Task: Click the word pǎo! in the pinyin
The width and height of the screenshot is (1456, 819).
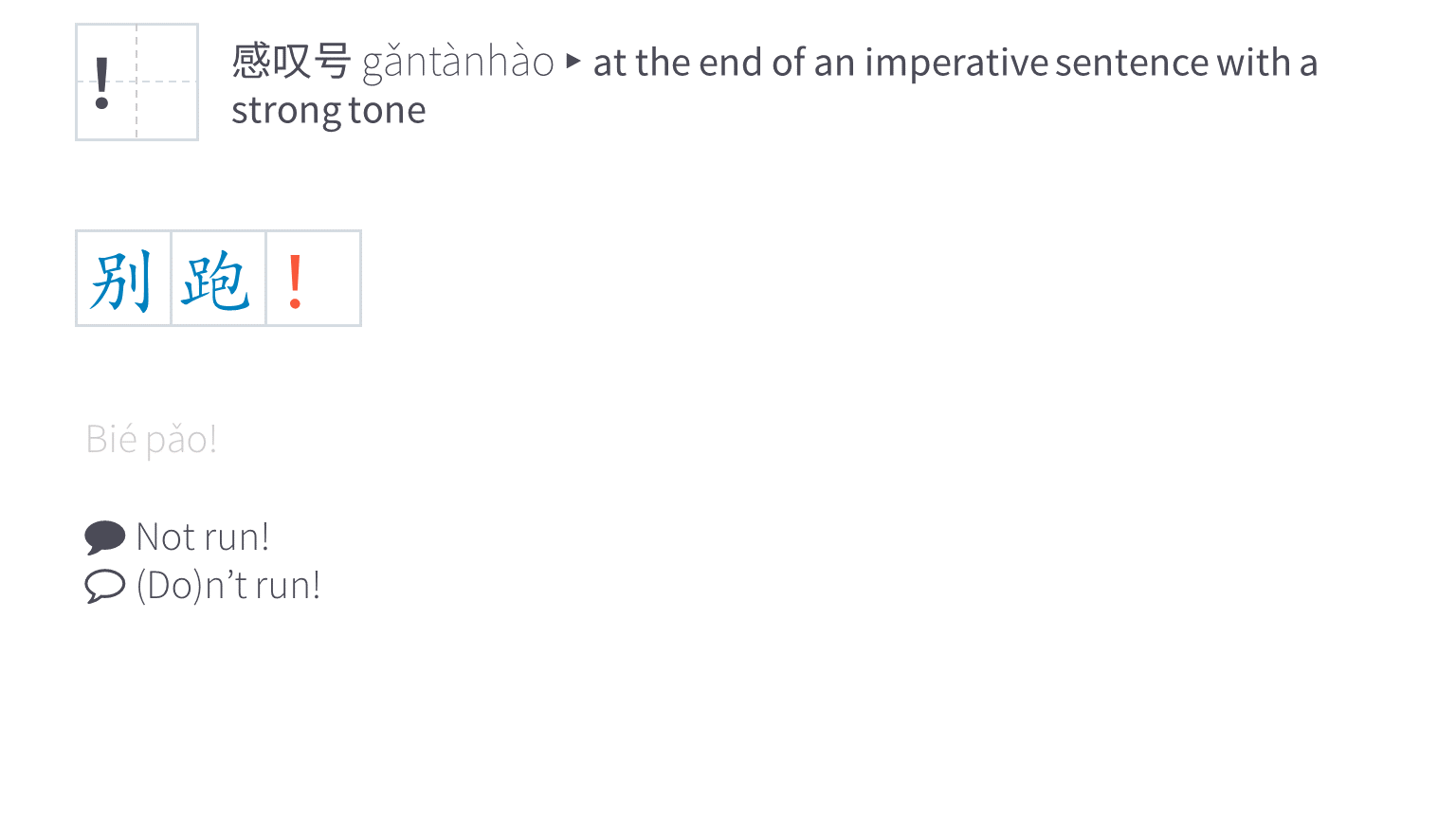Action: click(182, 441)
